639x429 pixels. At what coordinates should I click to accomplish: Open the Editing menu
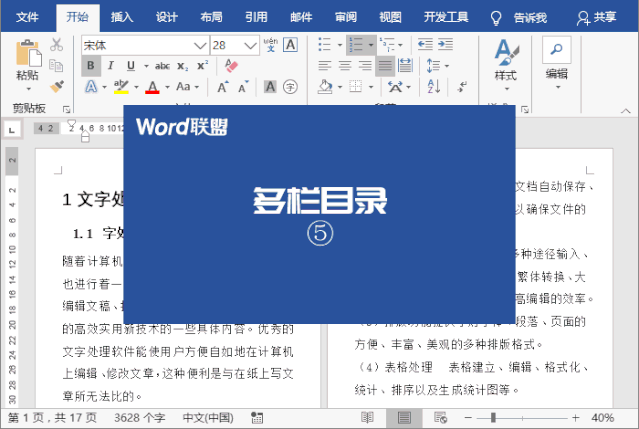tap(557, 63)
